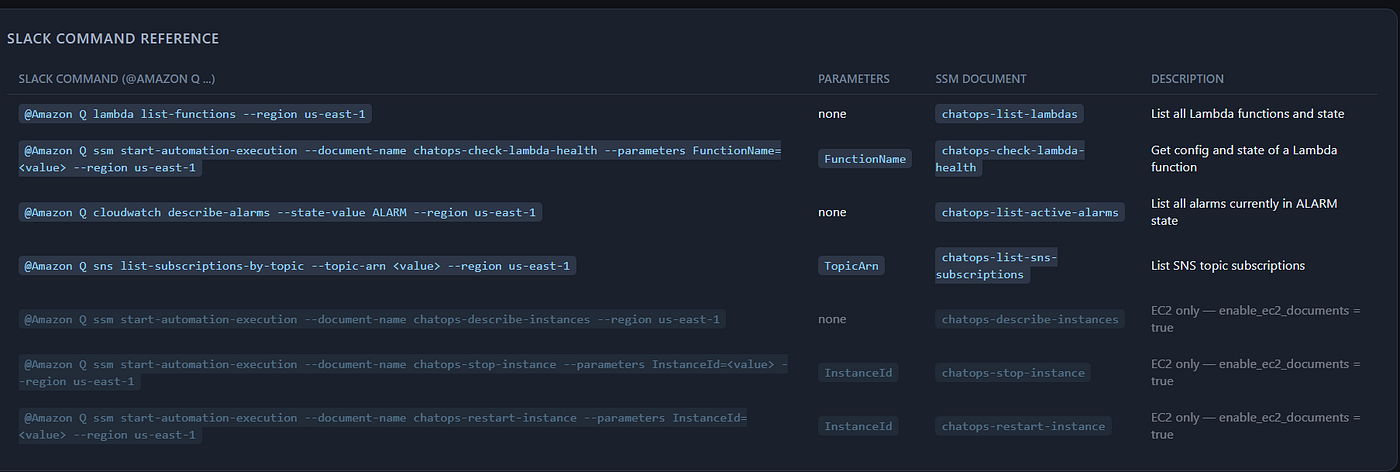Screen dimensions: 1400x472
Task: Click the FunctionName parameter tag
Action: pos(865,159)
